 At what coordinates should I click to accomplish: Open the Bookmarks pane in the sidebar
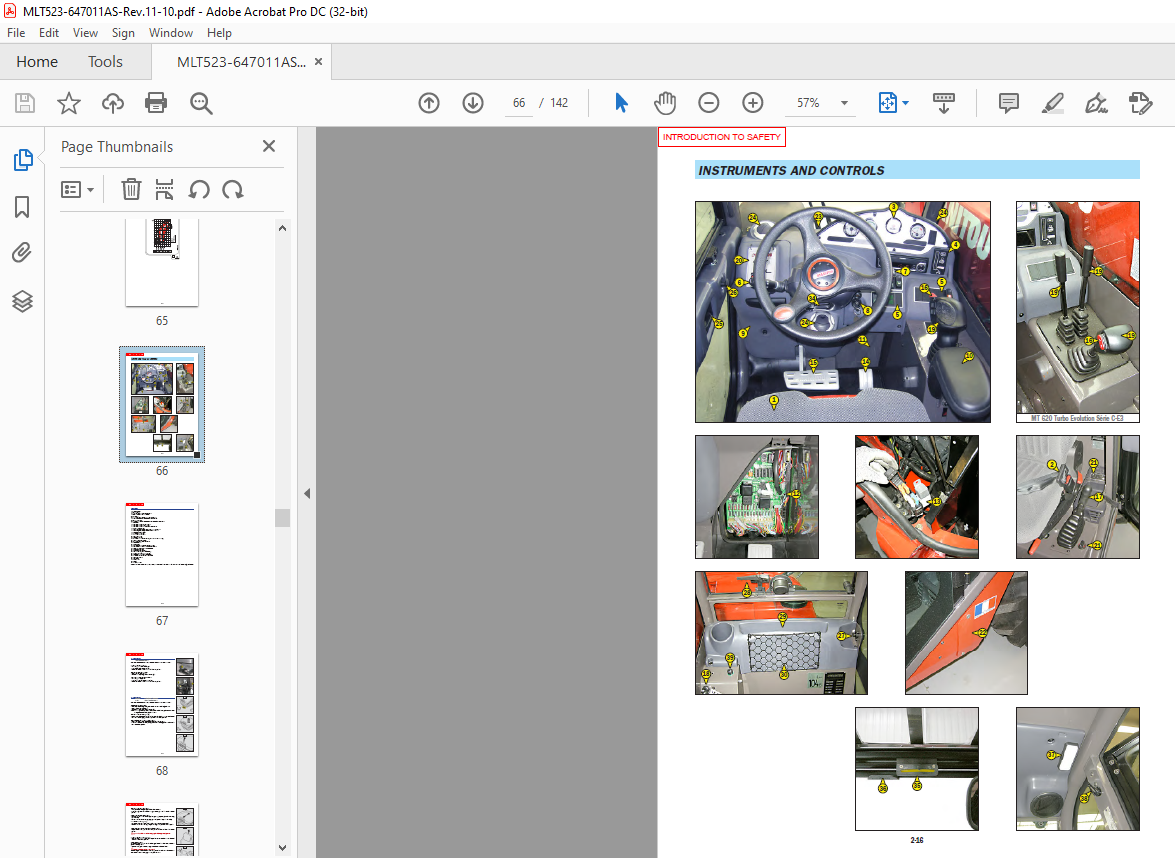click(x=22, y=207)
